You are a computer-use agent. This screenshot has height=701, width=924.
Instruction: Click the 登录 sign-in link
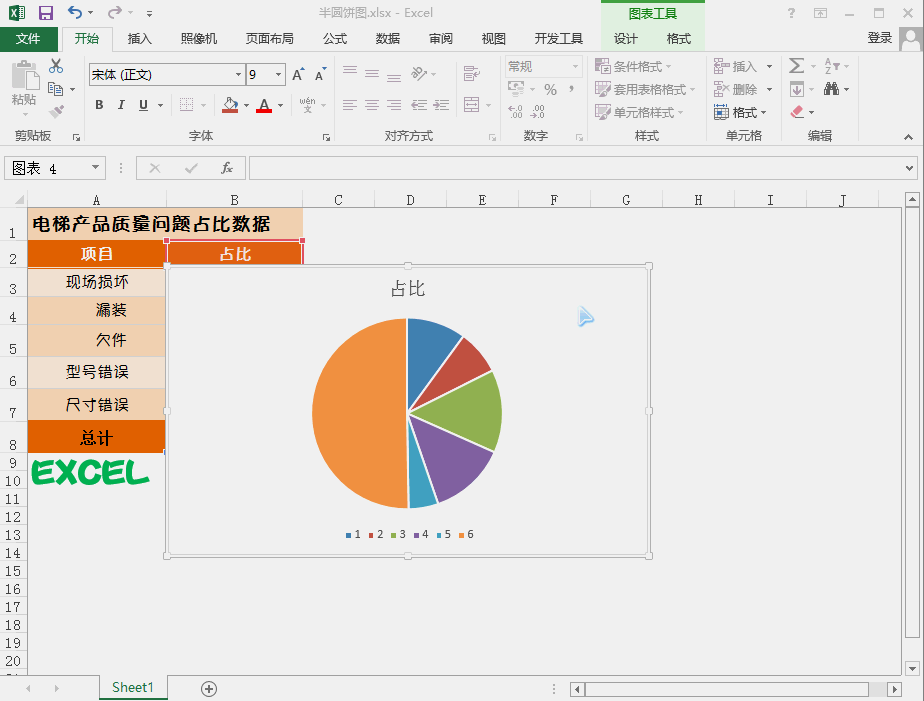point(879,38)
